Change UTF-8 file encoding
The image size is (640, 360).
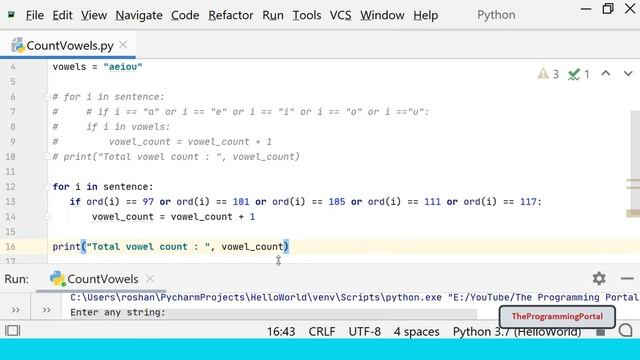[364, 331]
